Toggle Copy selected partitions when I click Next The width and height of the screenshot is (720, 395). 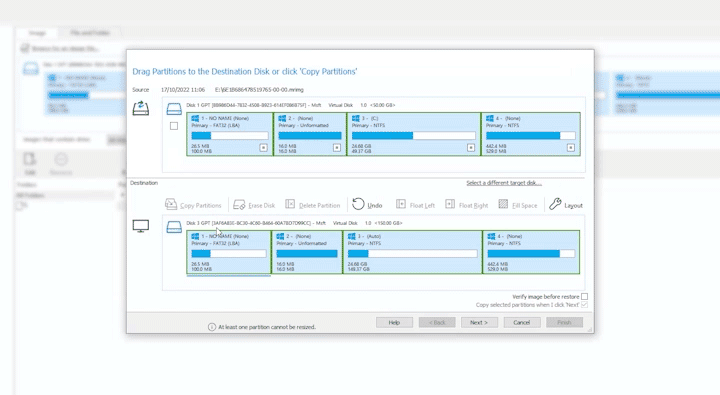[584, 305]
